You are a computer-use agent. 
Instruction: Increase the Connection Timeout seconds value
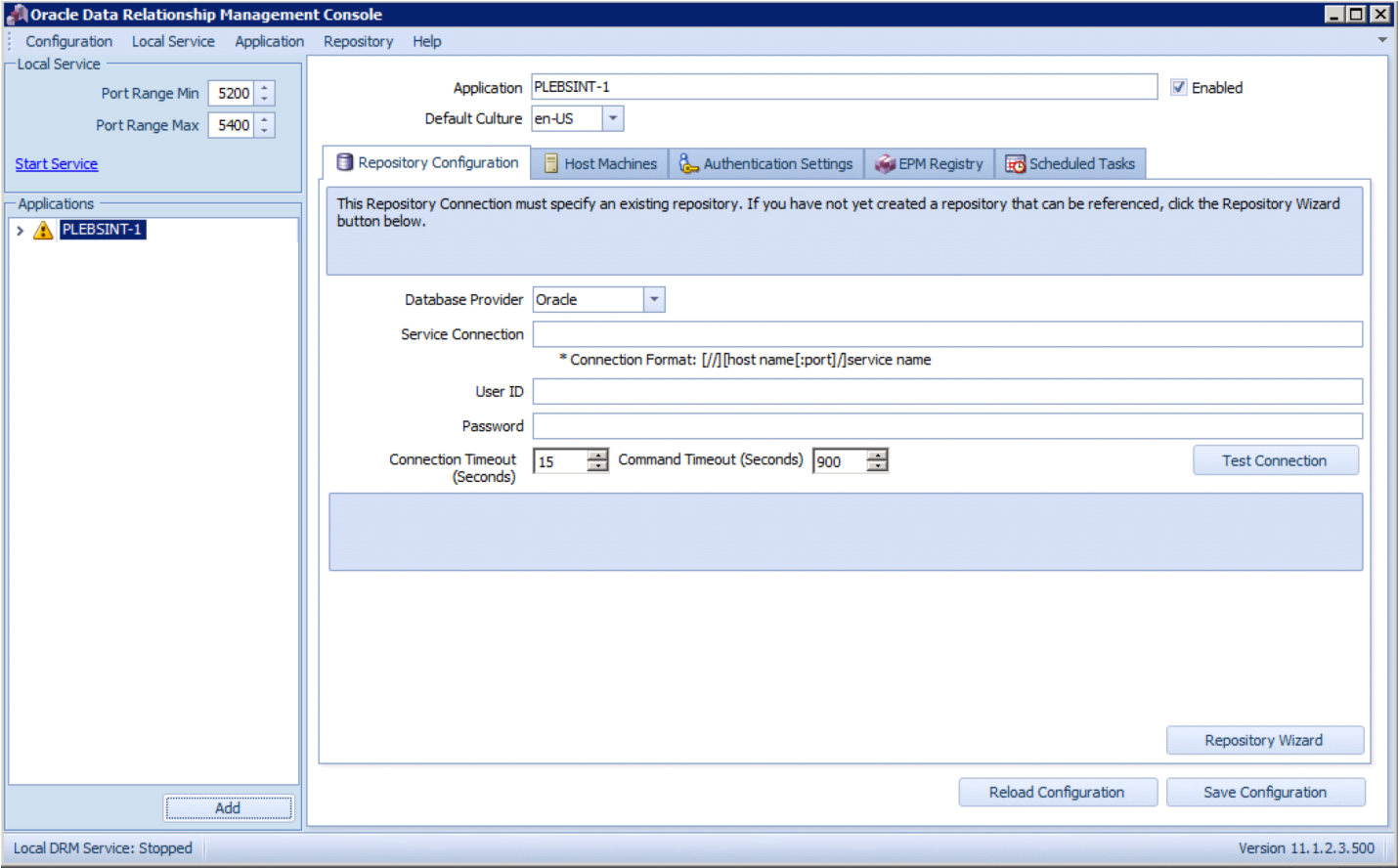[x=597, y=455]
